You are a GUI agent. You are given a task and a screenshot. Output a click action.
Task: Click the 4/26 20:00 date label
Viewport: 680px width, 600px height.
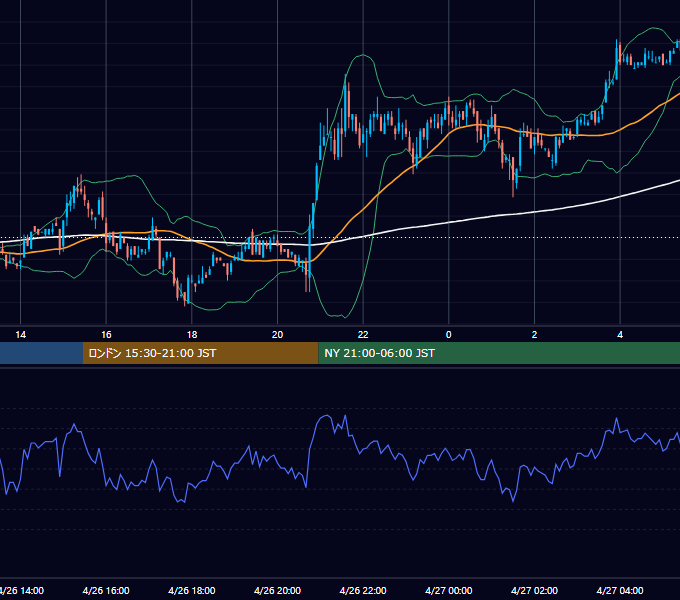(278, 591)
